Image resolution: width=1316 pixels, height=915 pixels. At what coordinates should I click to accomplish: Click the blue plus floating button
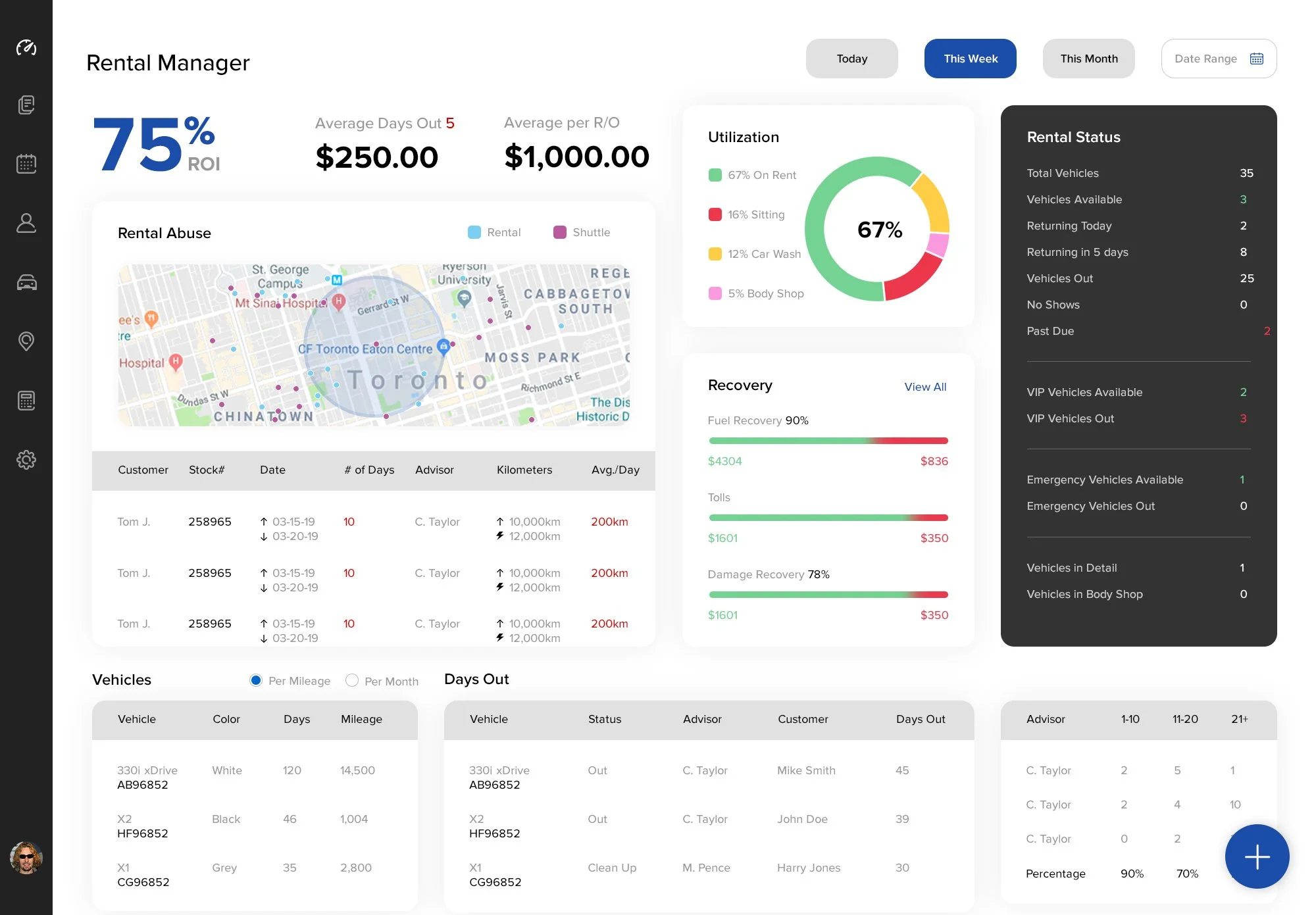[x=1257, y=856]
